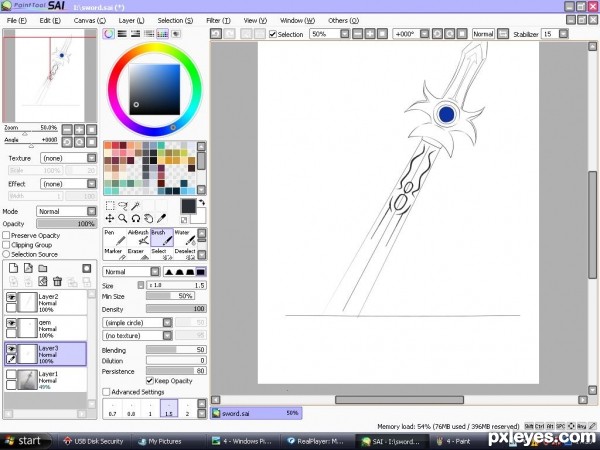
Task: Select the rotate view tool
Action: pos(135,218)
